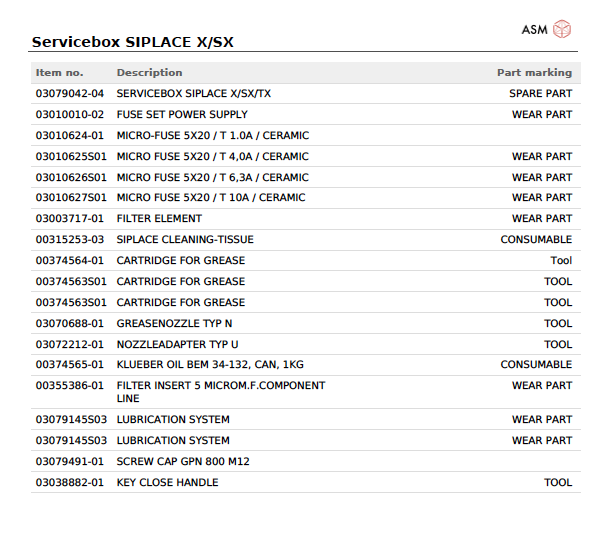Screen dimensions: 605x547
Task: Select the 'Servicebox SIPLACE X/SX' title
Action: 133,42
